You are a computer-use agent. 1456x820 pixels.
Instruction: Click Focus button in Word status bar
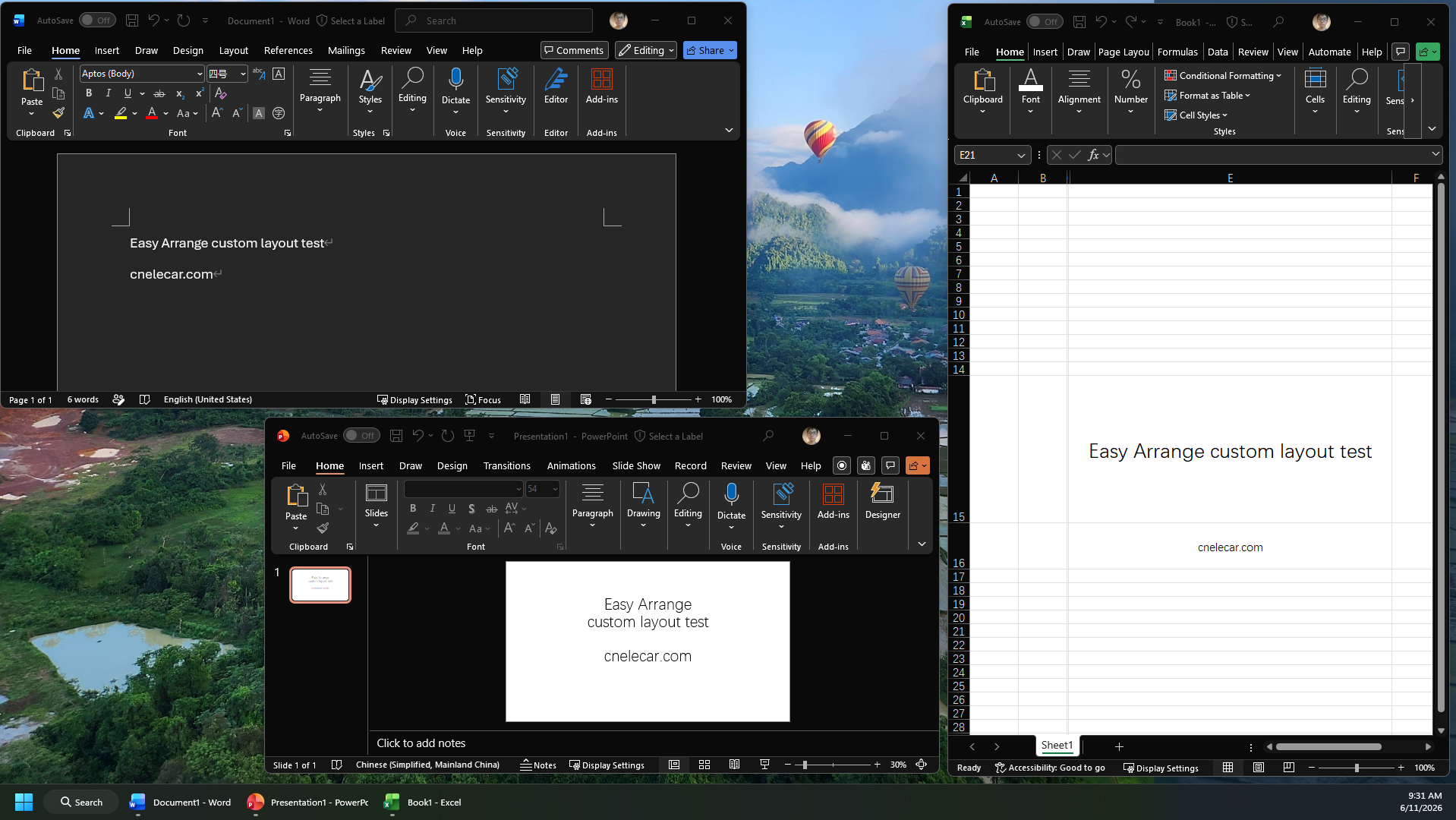(x=483, y=399)
